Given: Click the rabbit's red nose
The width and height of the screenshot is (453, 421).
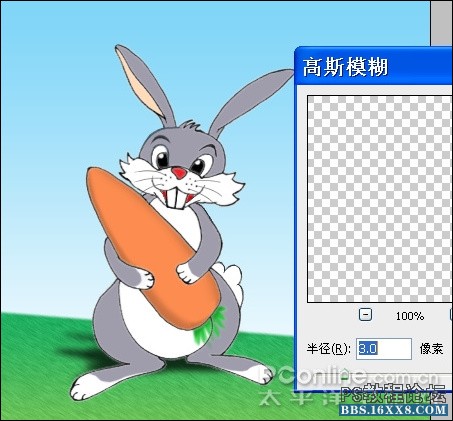Looking at the screenshot, I should point(179,173).
